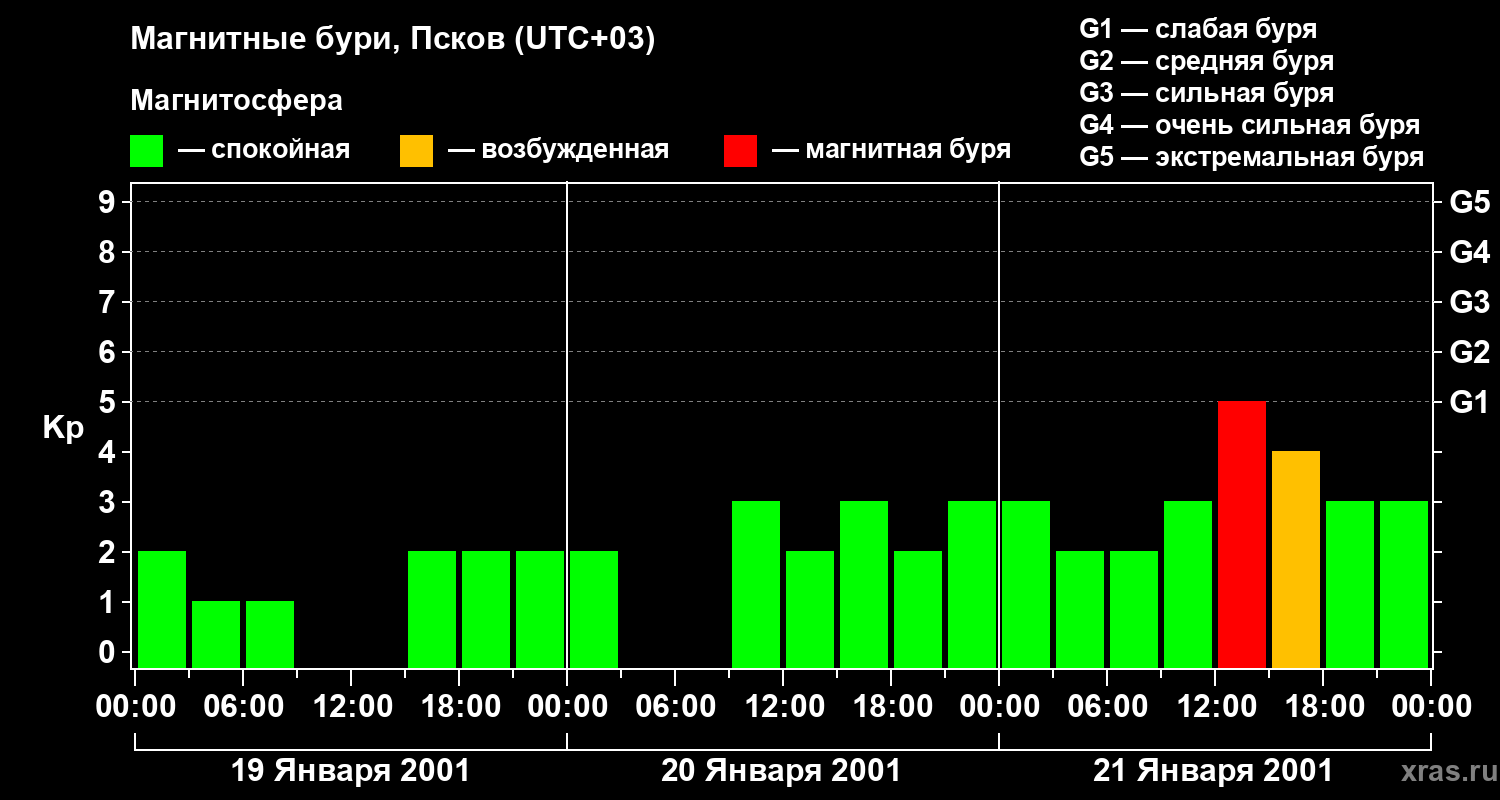Select the 20 January 12:00–15:00 Kp 2 bar
1500x800 pixels.
[x=810, y=610]
